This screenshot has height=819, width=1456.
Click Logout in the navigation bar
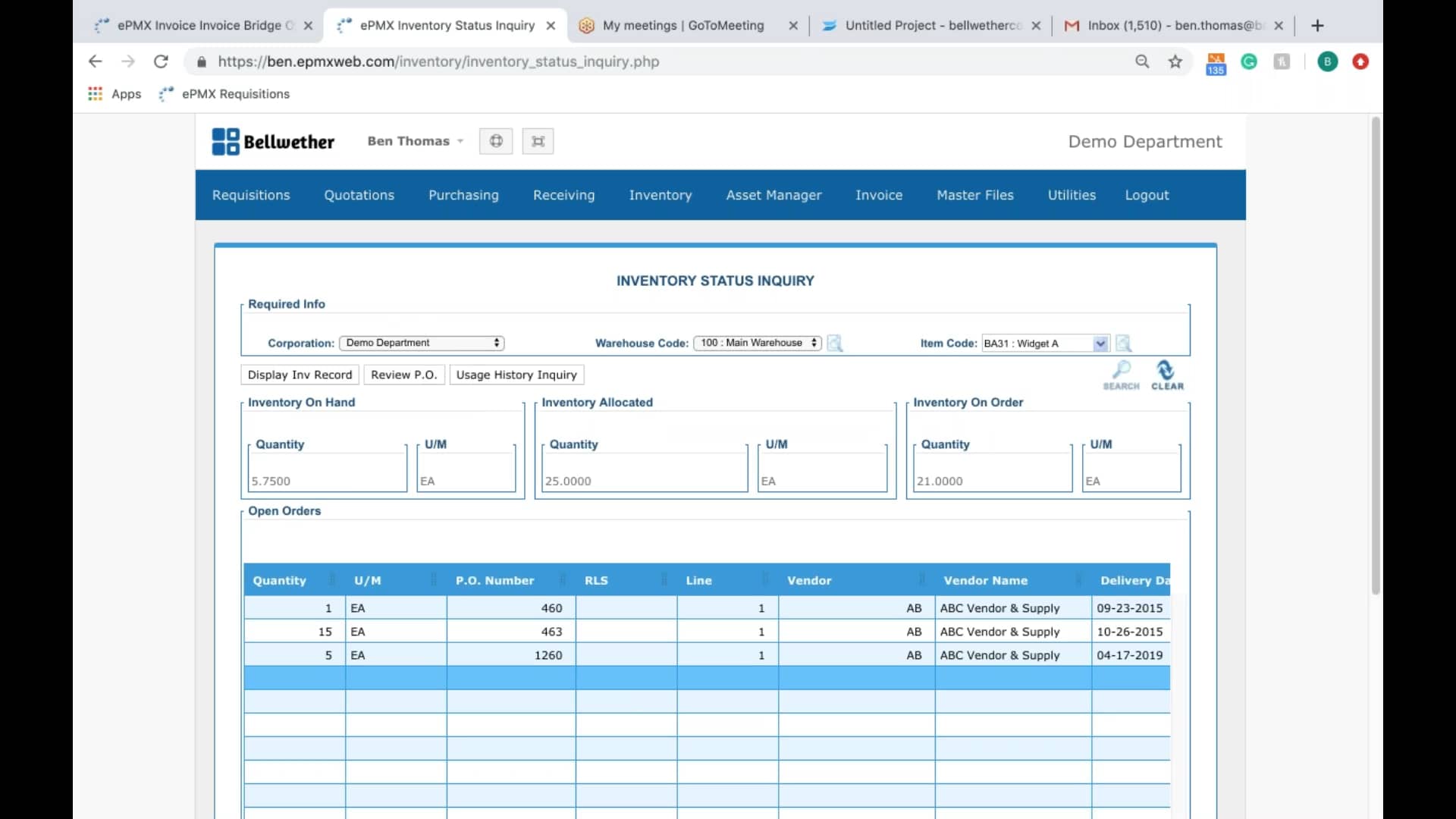pos(1147,195)
